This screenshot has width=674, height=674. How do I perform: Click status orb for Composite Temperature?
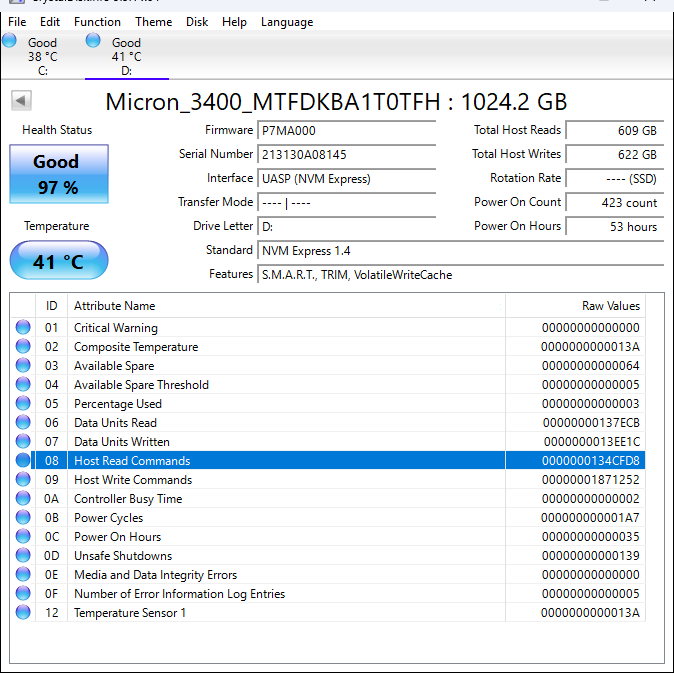coord(23,346)
